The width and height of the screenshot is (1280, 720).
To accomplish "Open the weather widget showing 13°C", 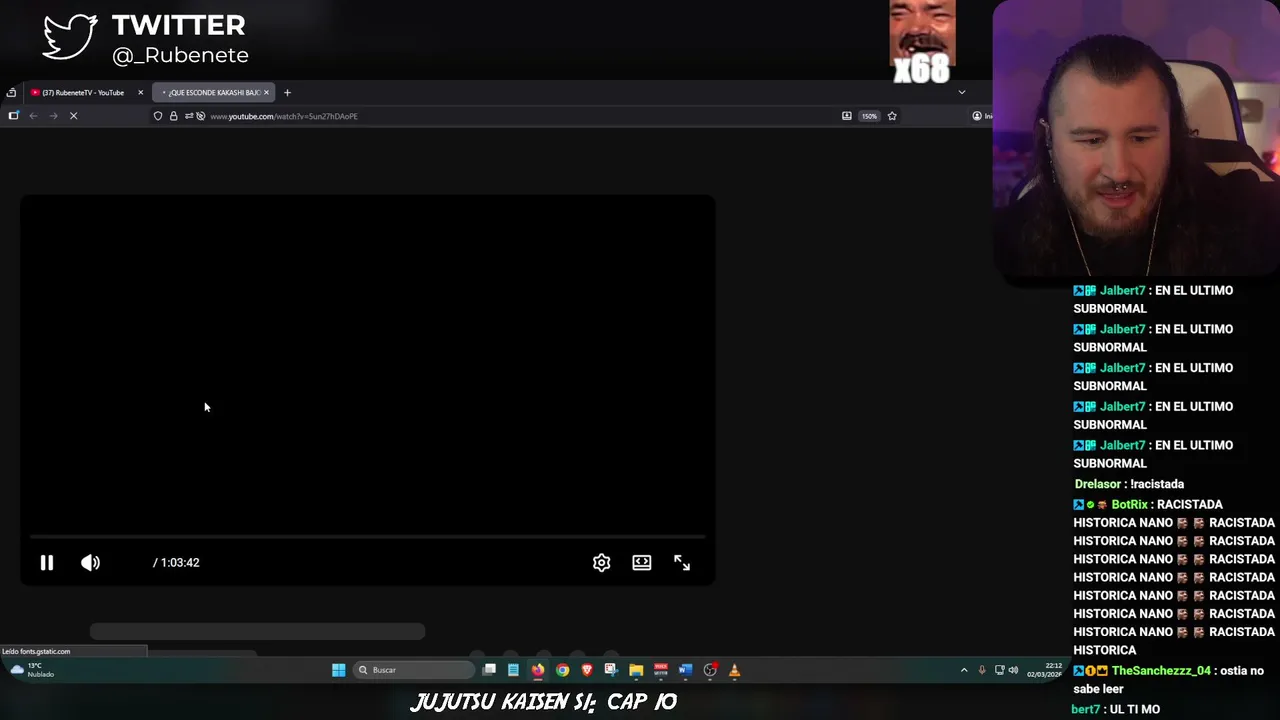I will pos(33,670).
